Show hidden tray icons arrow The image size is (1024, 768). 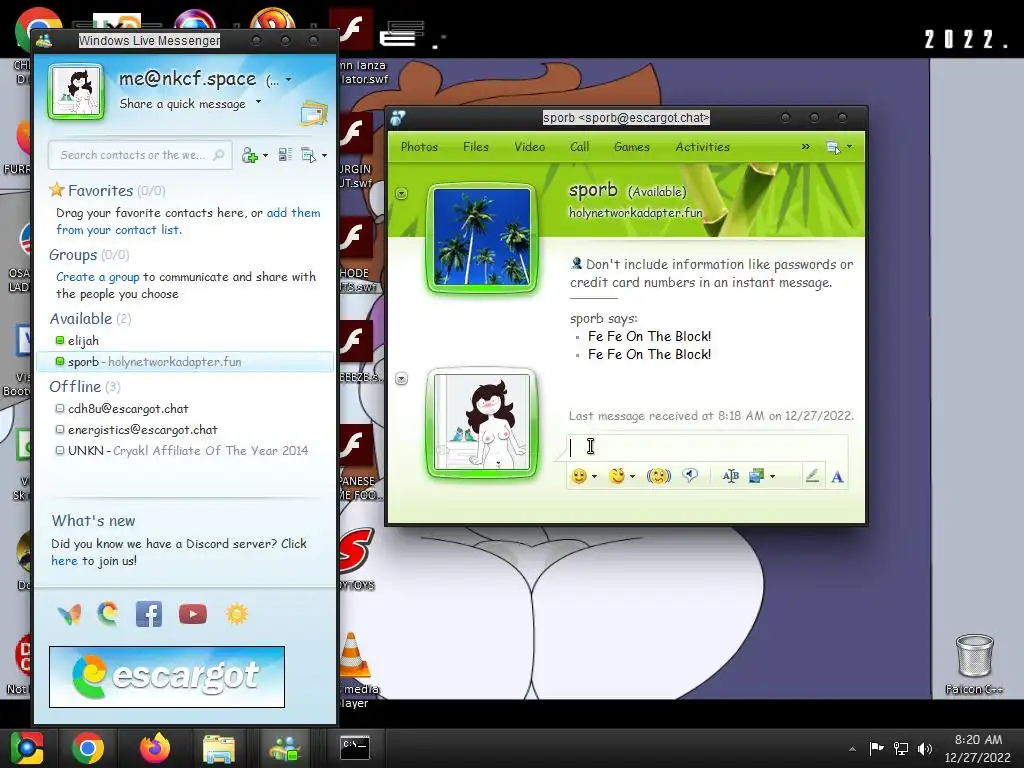852,749
